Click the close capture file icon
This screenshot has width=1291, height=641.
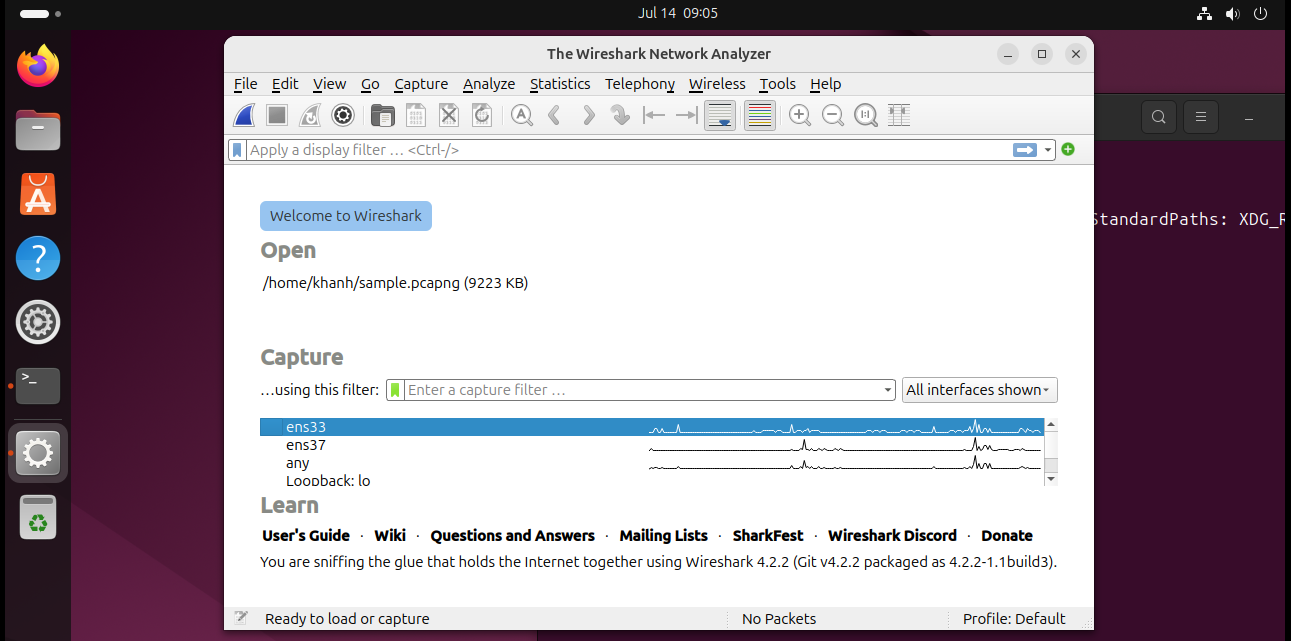coord(449,116)
